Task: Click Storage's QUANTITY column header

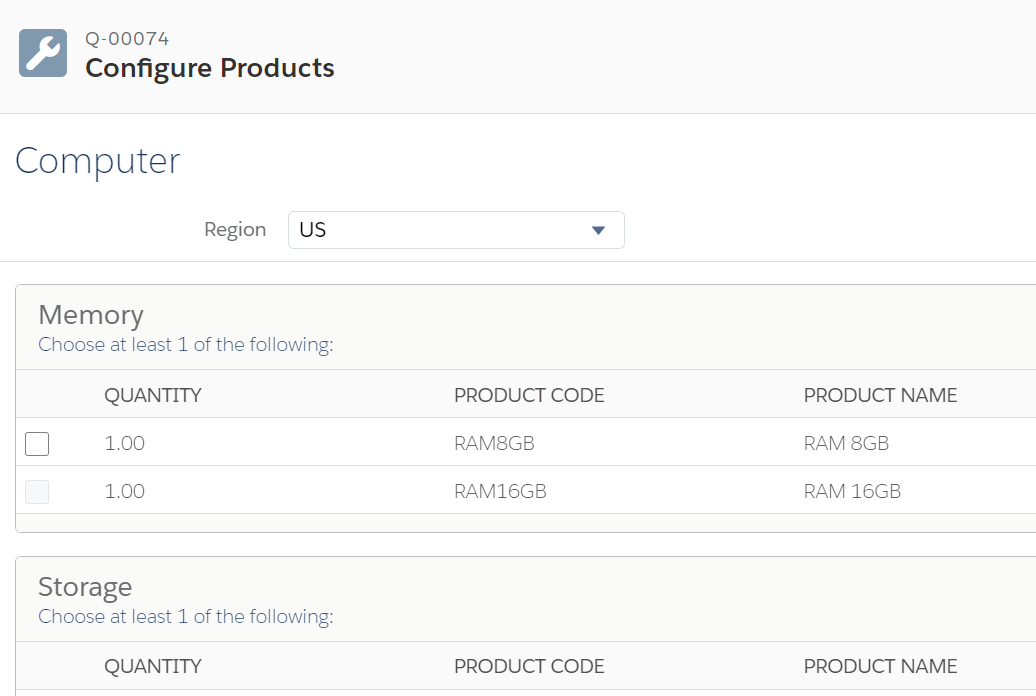Action: coord(153,666)
